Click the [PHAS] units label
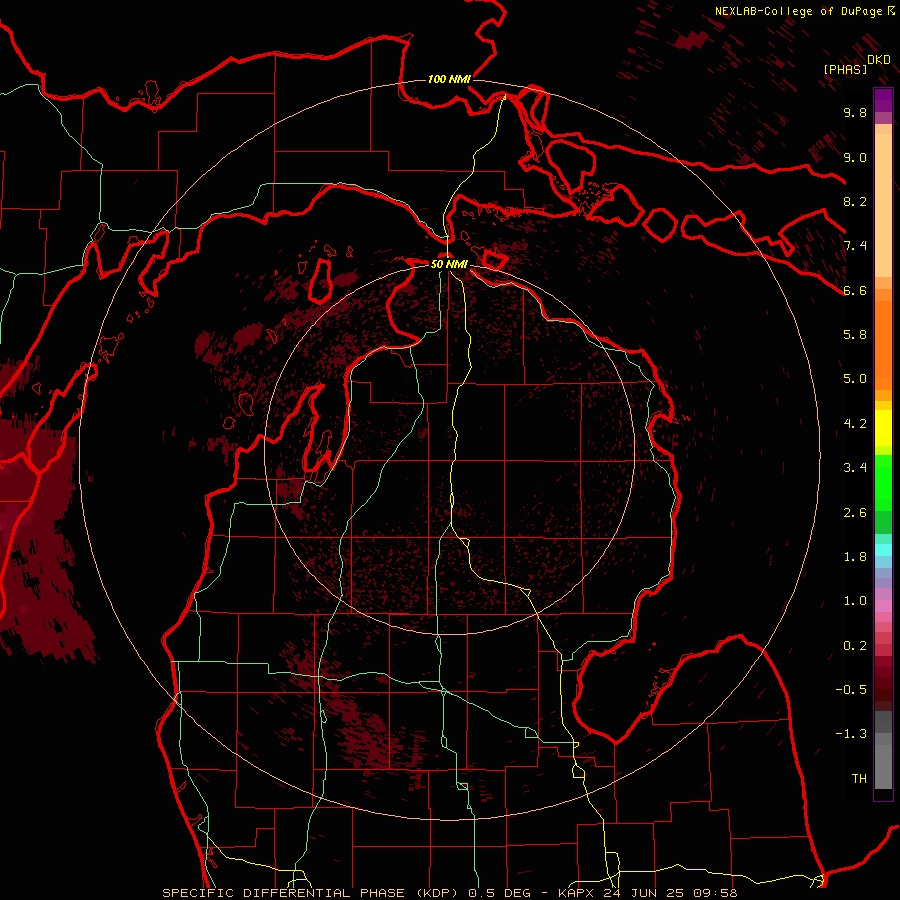The width and height of the screenshot is (900, 900). 845,69
